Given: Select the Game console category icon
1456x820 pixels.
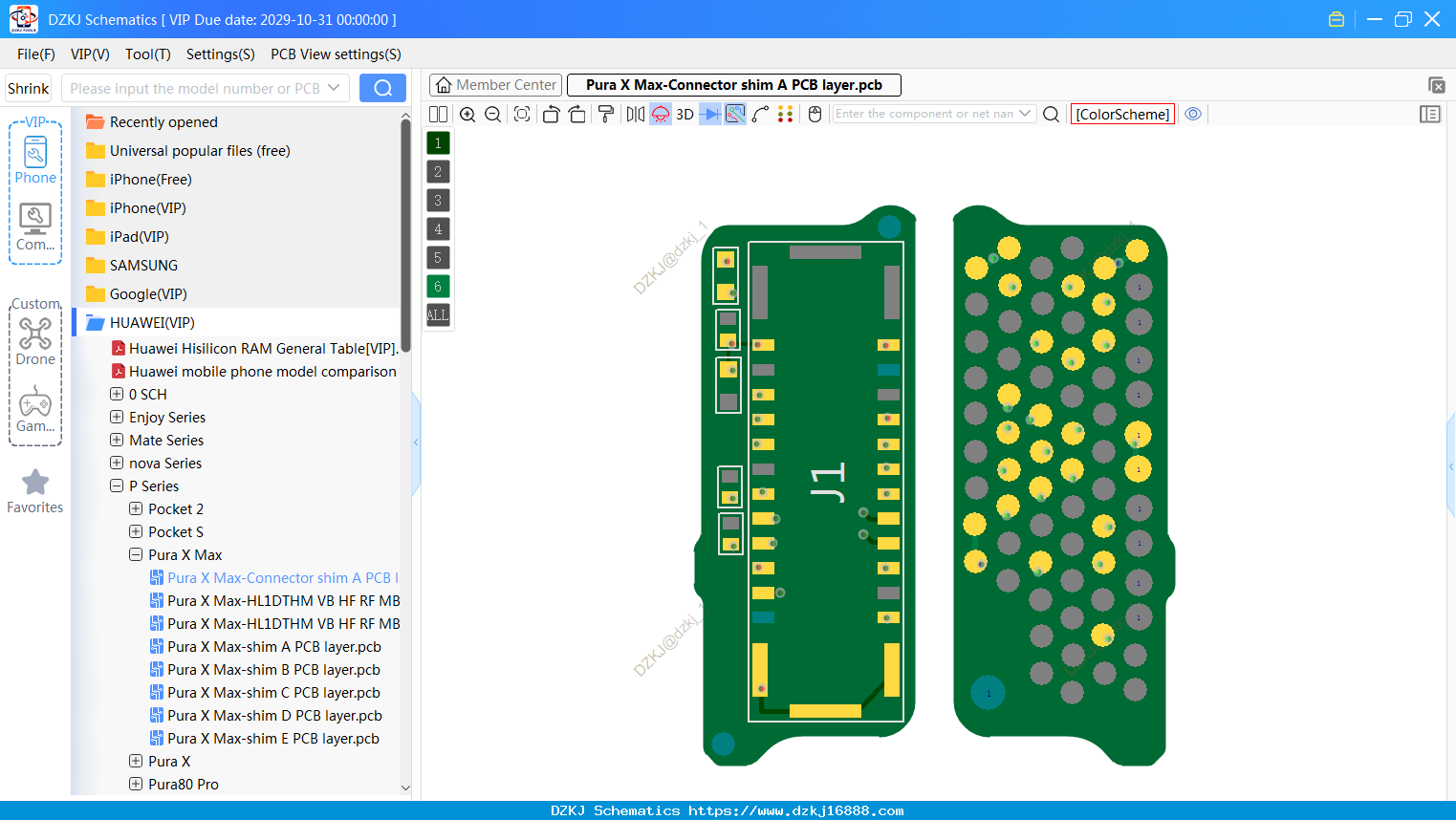Looking at the screenshot, I should point(35,409).
